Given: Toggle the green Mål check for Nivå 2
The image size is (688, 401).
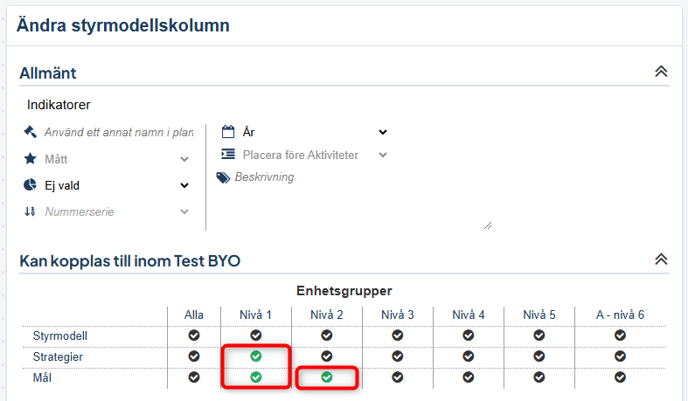Looking at the screenshot, I should 326,377.
